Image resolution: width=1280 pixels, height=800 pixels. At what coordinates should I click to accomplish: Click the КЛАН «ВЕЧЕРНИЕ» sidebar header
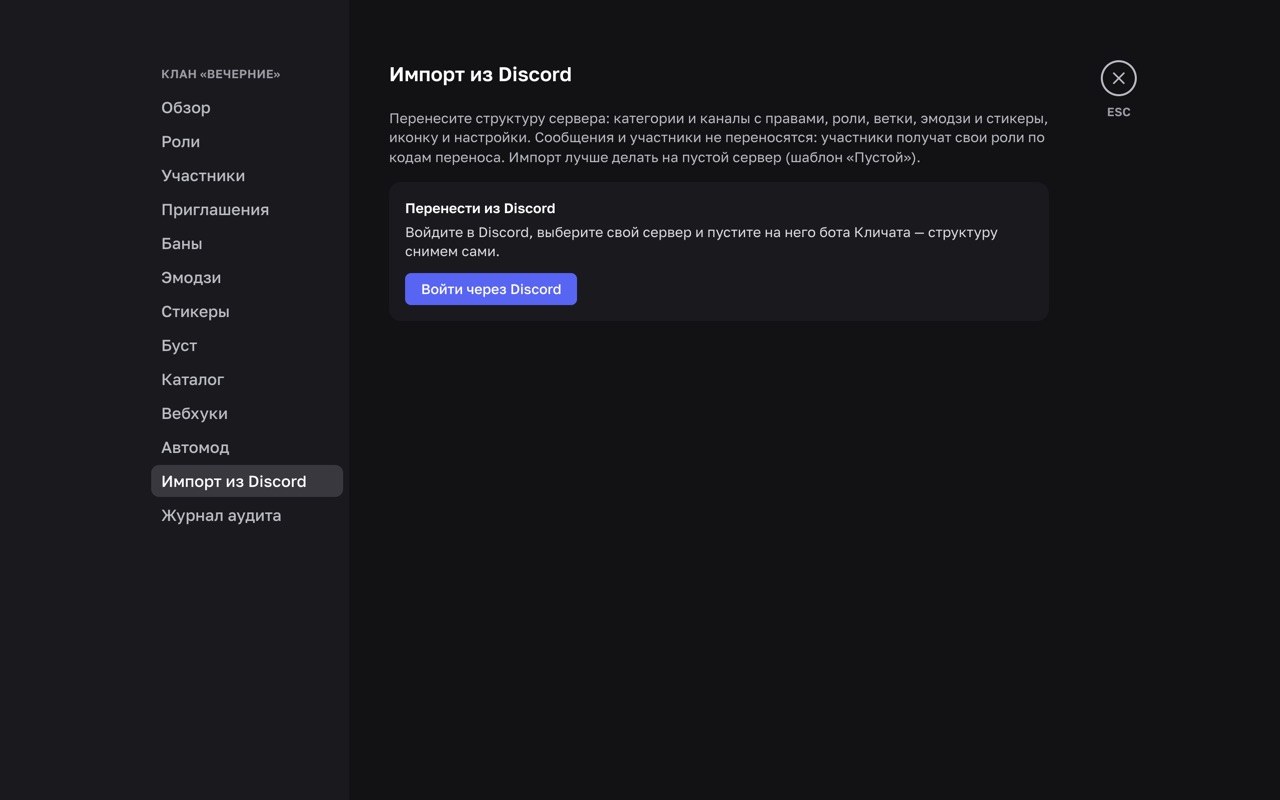pos(221,74)
